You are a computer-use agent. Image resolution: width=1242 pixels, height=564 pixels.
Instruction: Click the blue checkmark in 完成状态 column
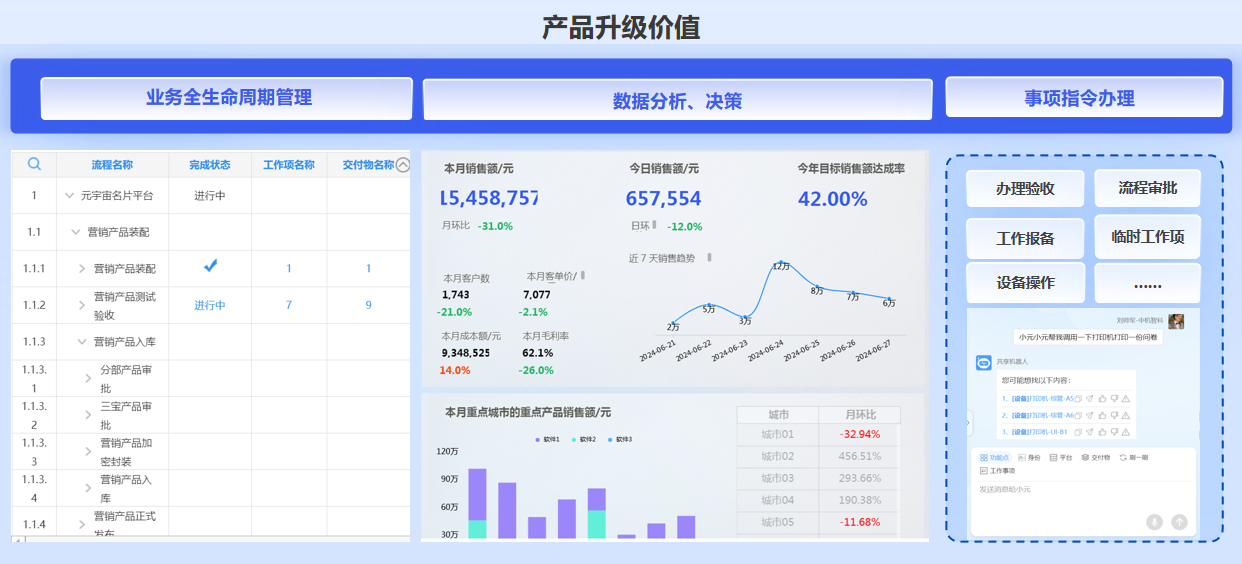coord(210,266)
